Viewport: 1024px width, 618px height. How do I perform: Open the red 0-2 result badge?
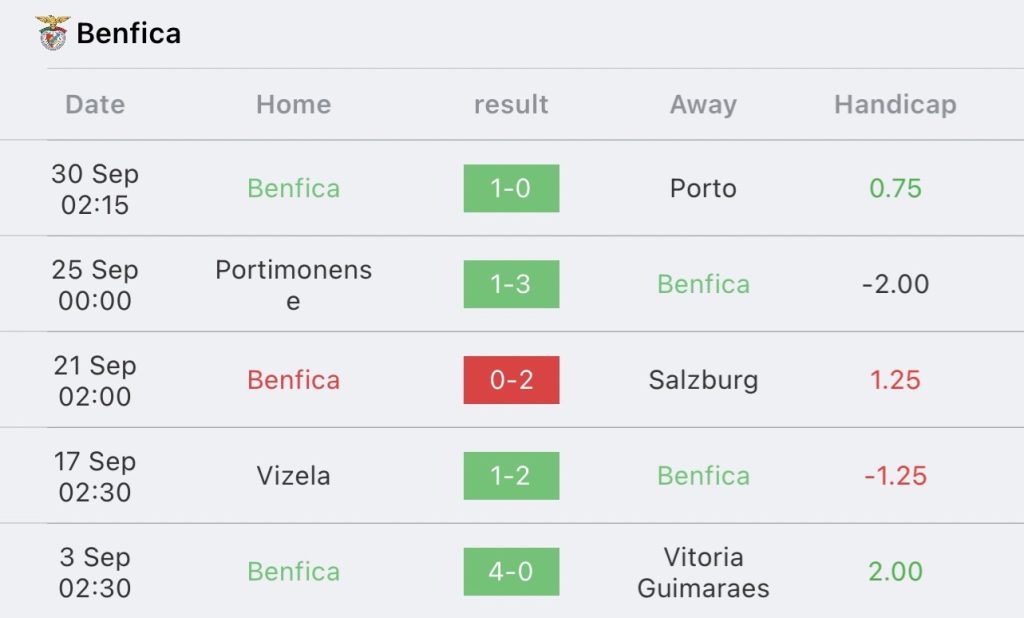(511, 380)
